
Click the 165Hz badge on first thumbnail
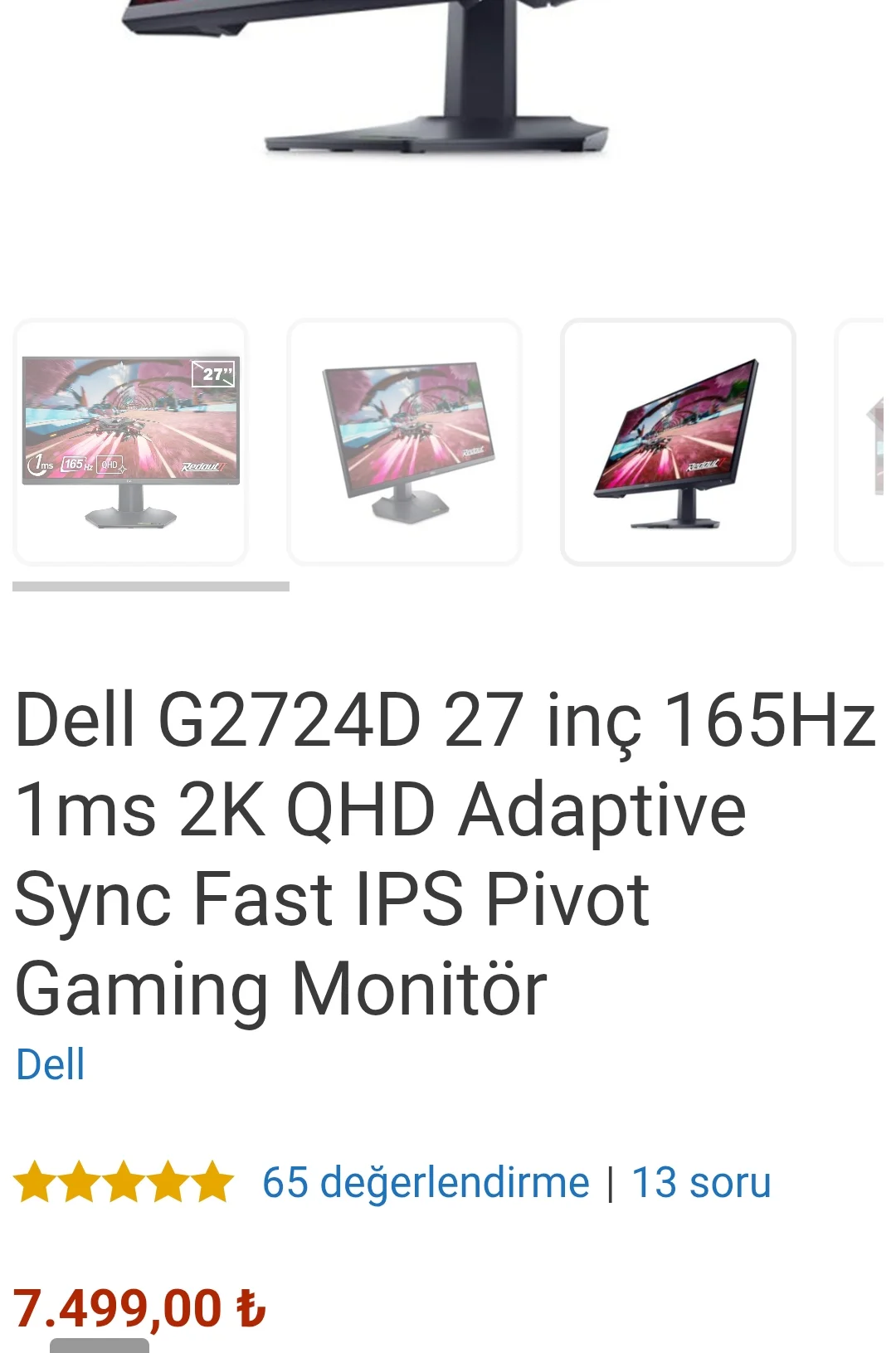point(77,465)
